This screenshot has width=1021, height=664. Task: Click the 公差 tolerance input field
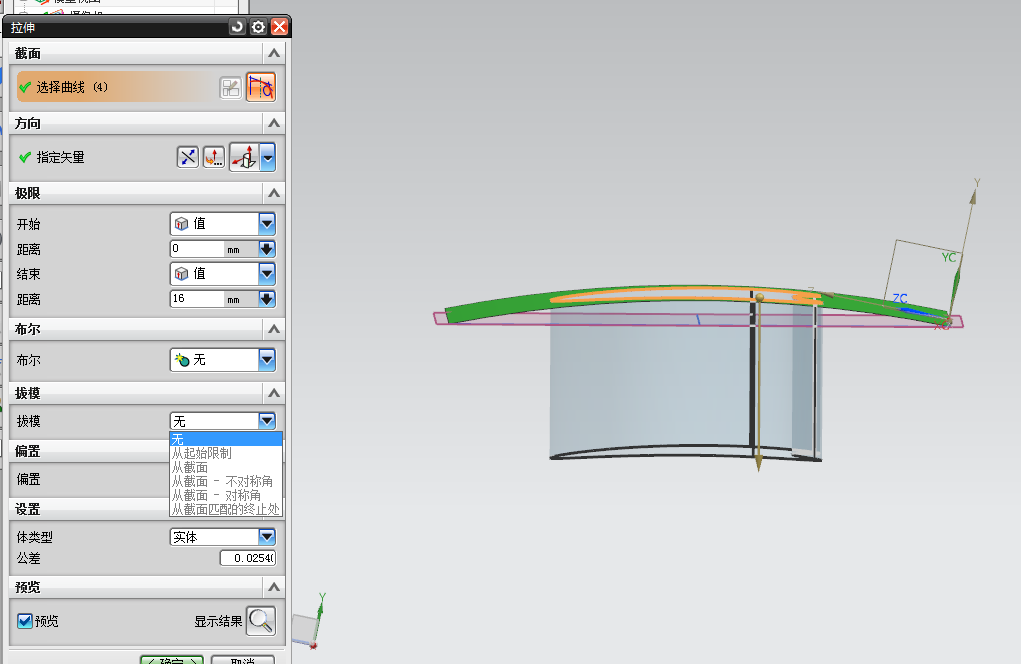[247, 558]
